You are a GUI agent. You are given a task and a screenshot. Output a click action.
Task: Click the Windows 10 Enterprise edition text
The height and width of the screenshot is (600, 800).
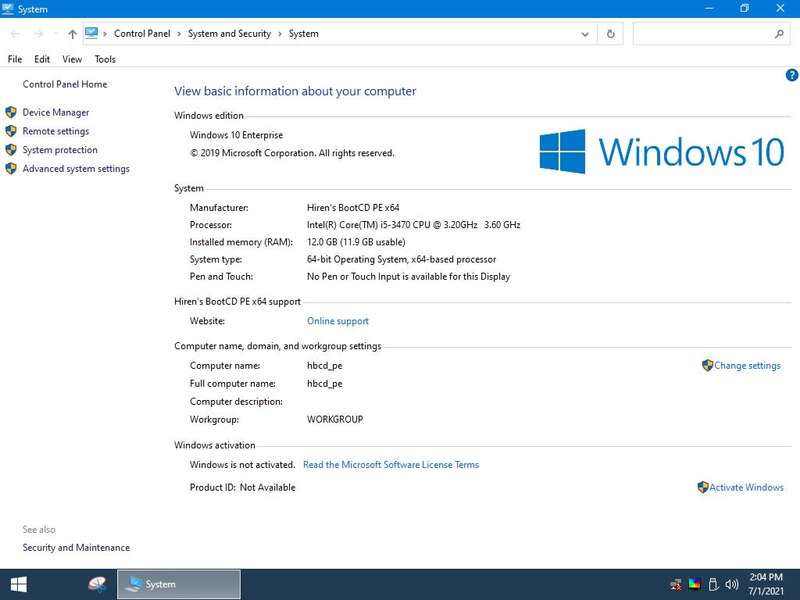pos(236,135)
